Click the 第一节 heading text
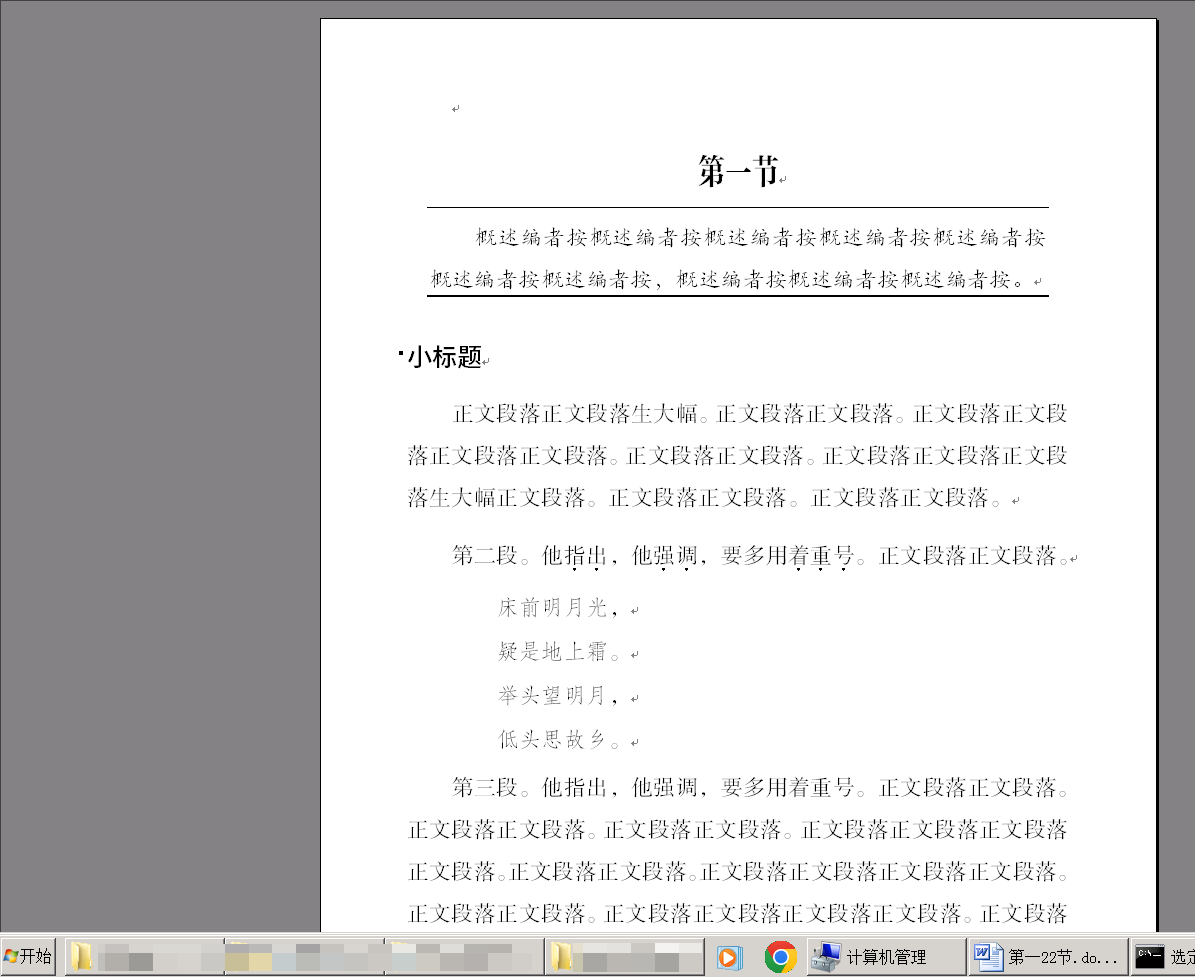 [738, 173]
